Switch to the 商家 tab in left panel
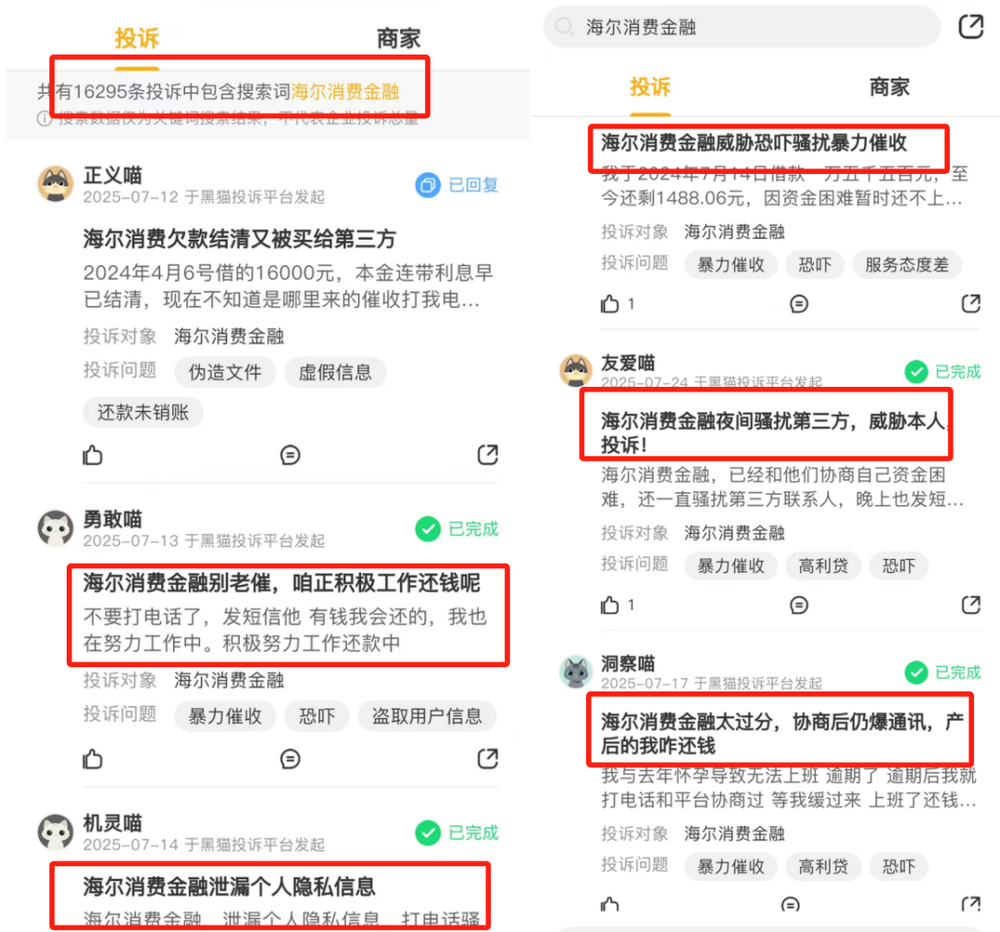The height and width of the screenshot is (932, 1000). pyautogui.click(x=399, y=38)
